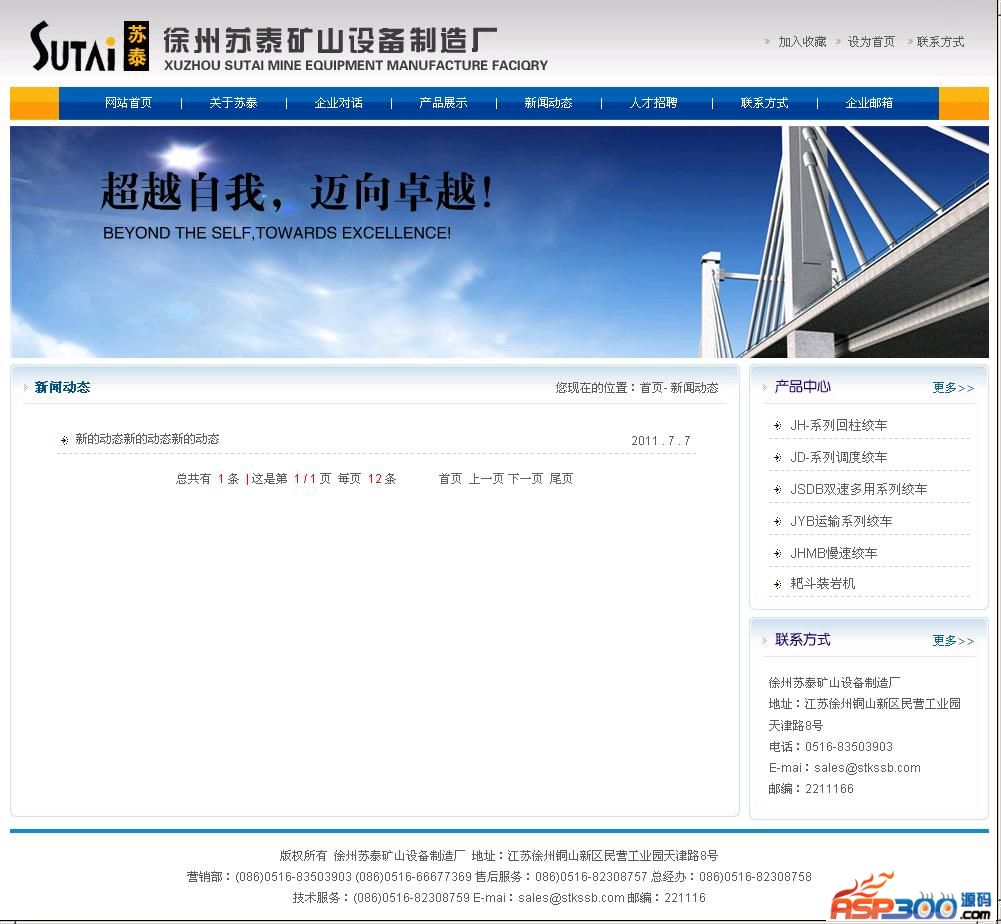Click the 加入收藏 link at top
1001x924 pixels.
pos(802,42)
